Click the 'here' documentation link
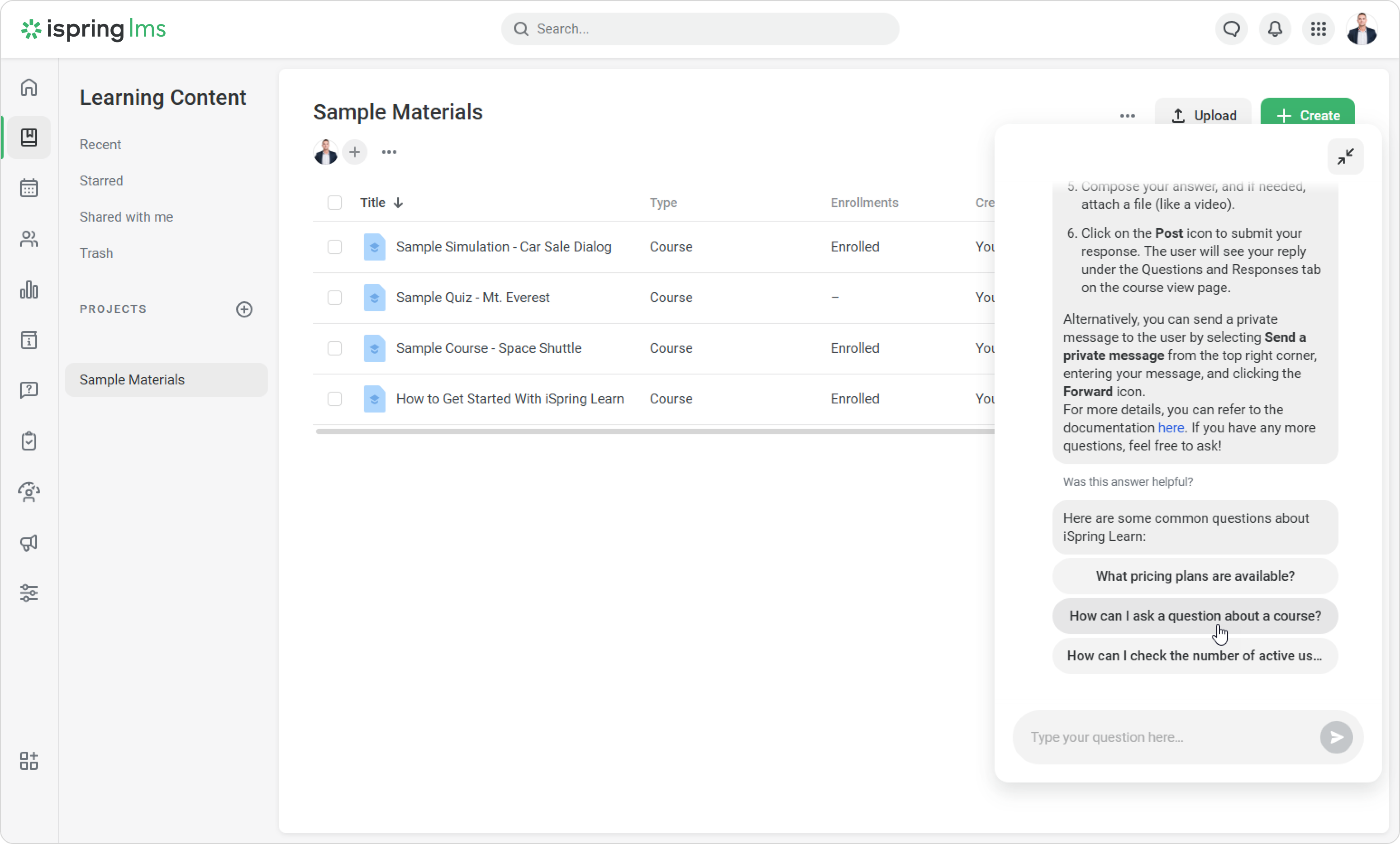1400x844 pixels. (x=1171, y=428)
